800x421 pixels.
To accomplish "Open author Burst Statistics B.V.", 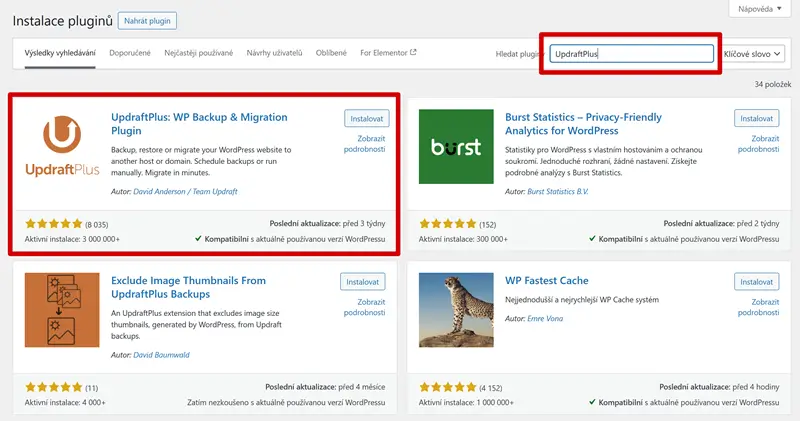I will 558,191.
